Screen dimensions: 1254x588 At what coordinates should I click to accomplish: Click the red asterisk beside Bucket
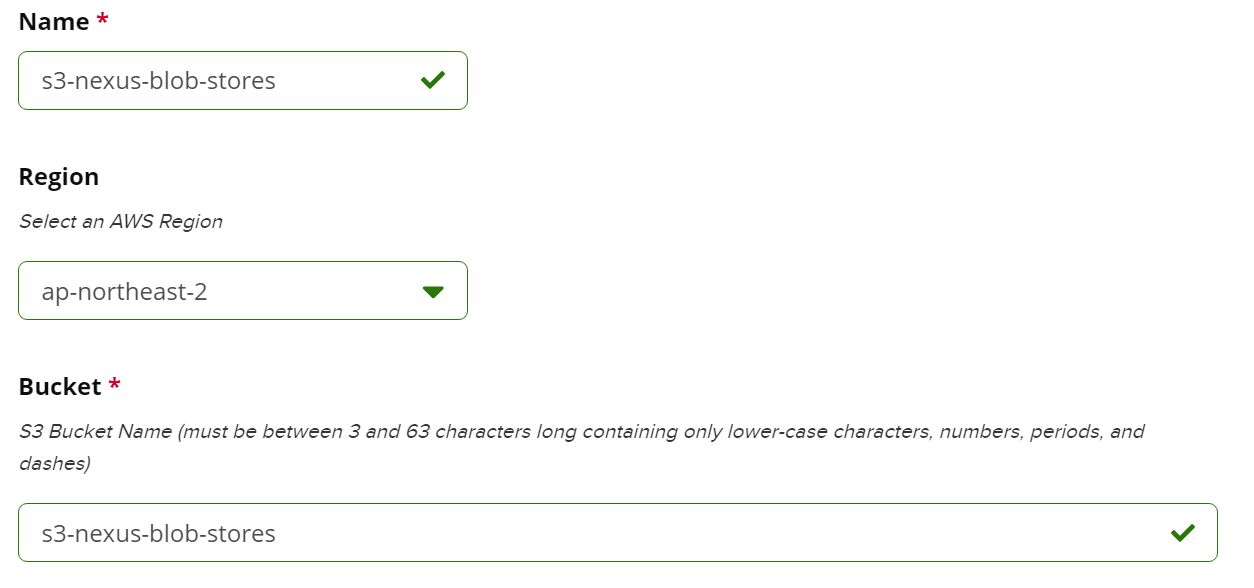(115, 387)
